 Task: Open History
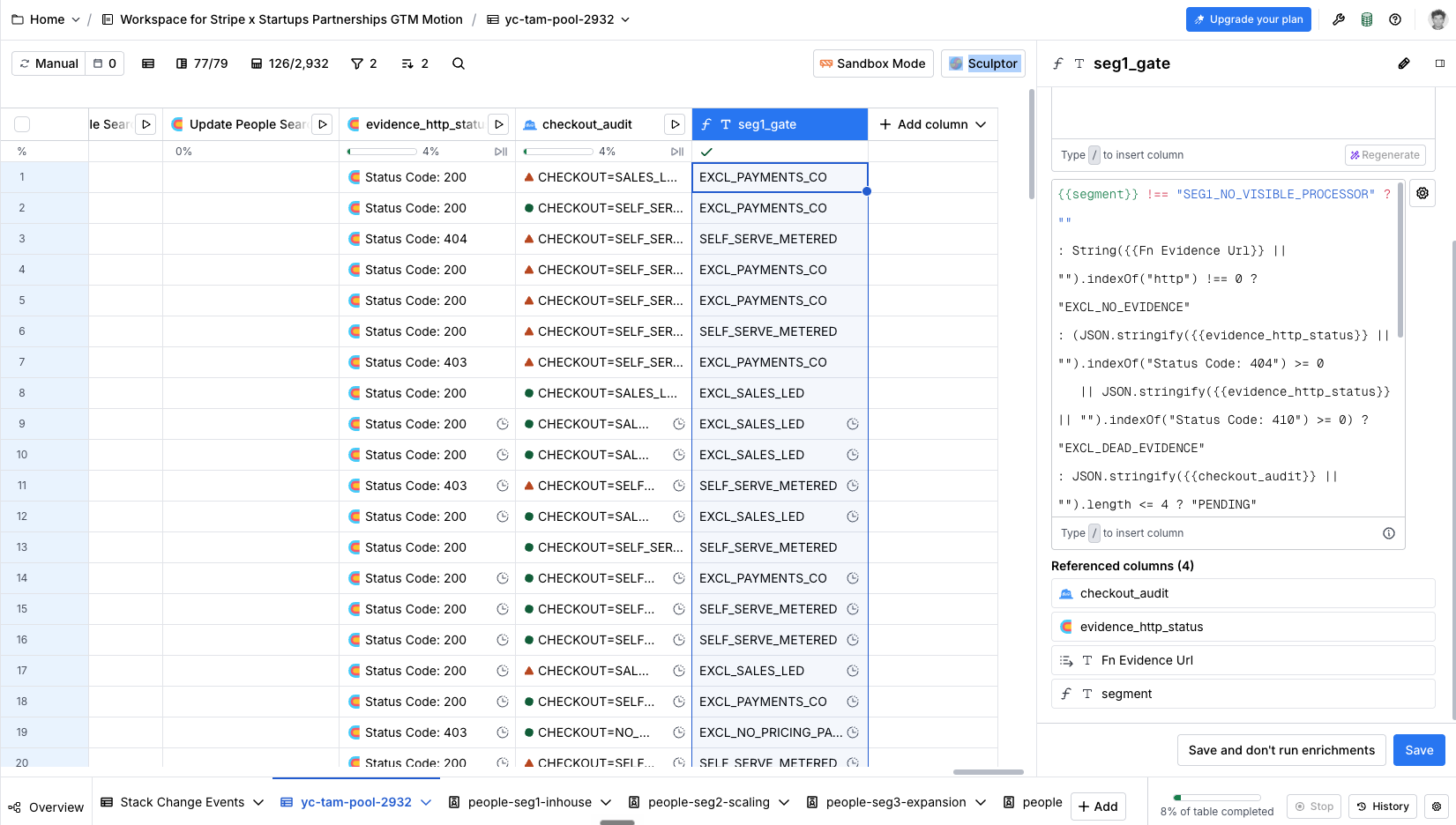point(1382,806)
